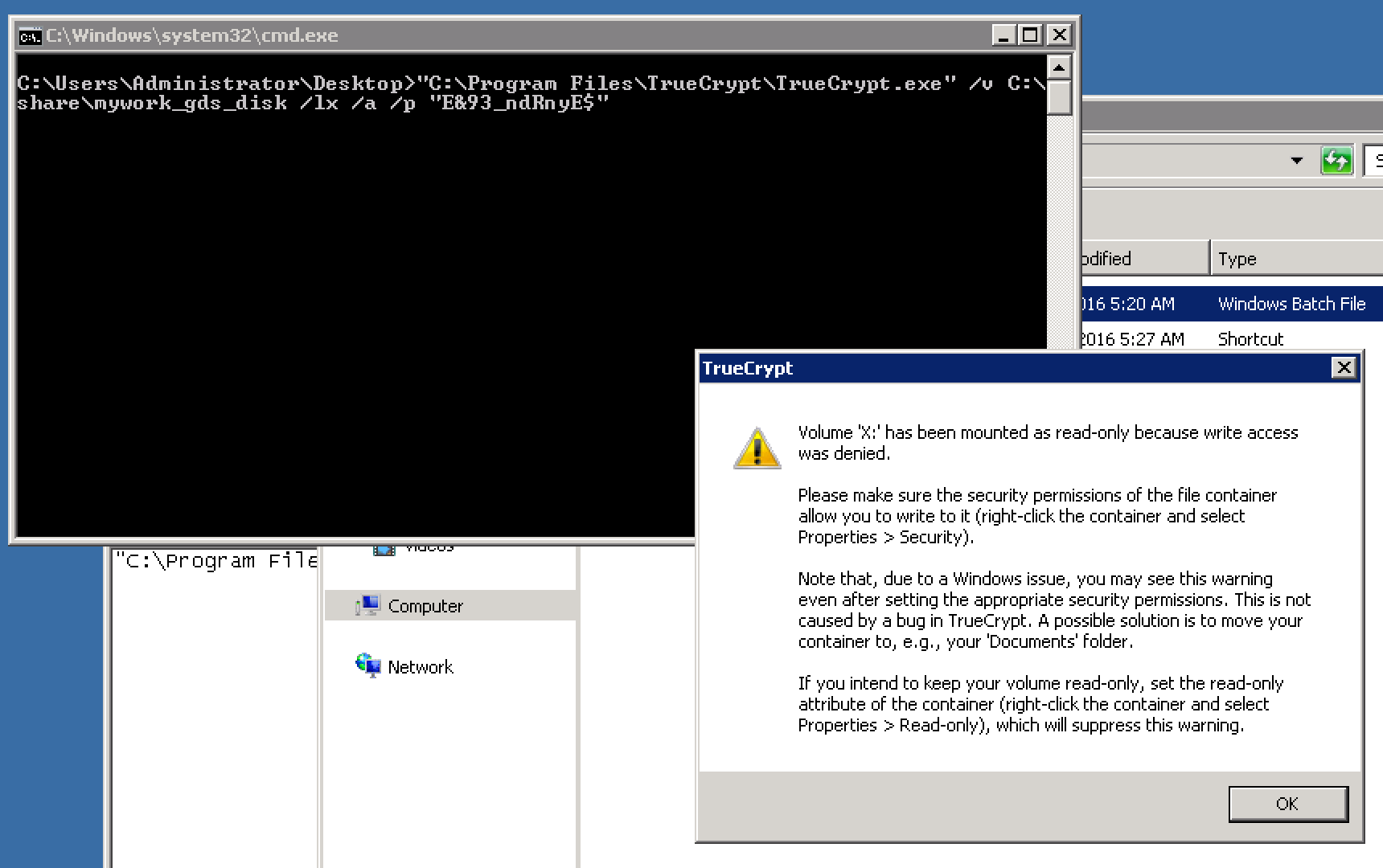Open the cmd.exe window system menu icon
This screenshot has width=1383, height=868.
[x=31, y=36]
